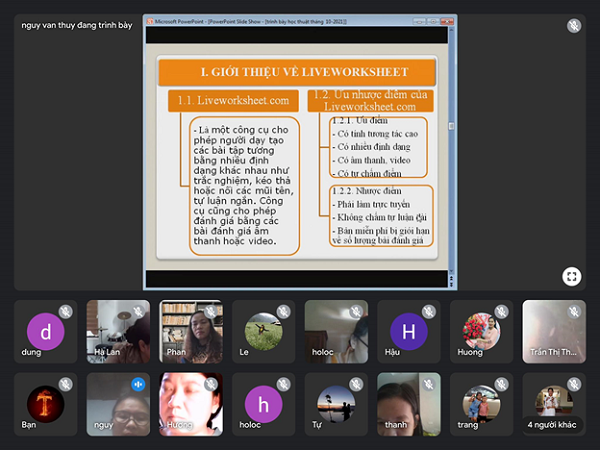Click the PowerPoint icon in the shared window title bar
Image resolution: width=600 pixels, height=450 pixels.
(x=150, y=21)
